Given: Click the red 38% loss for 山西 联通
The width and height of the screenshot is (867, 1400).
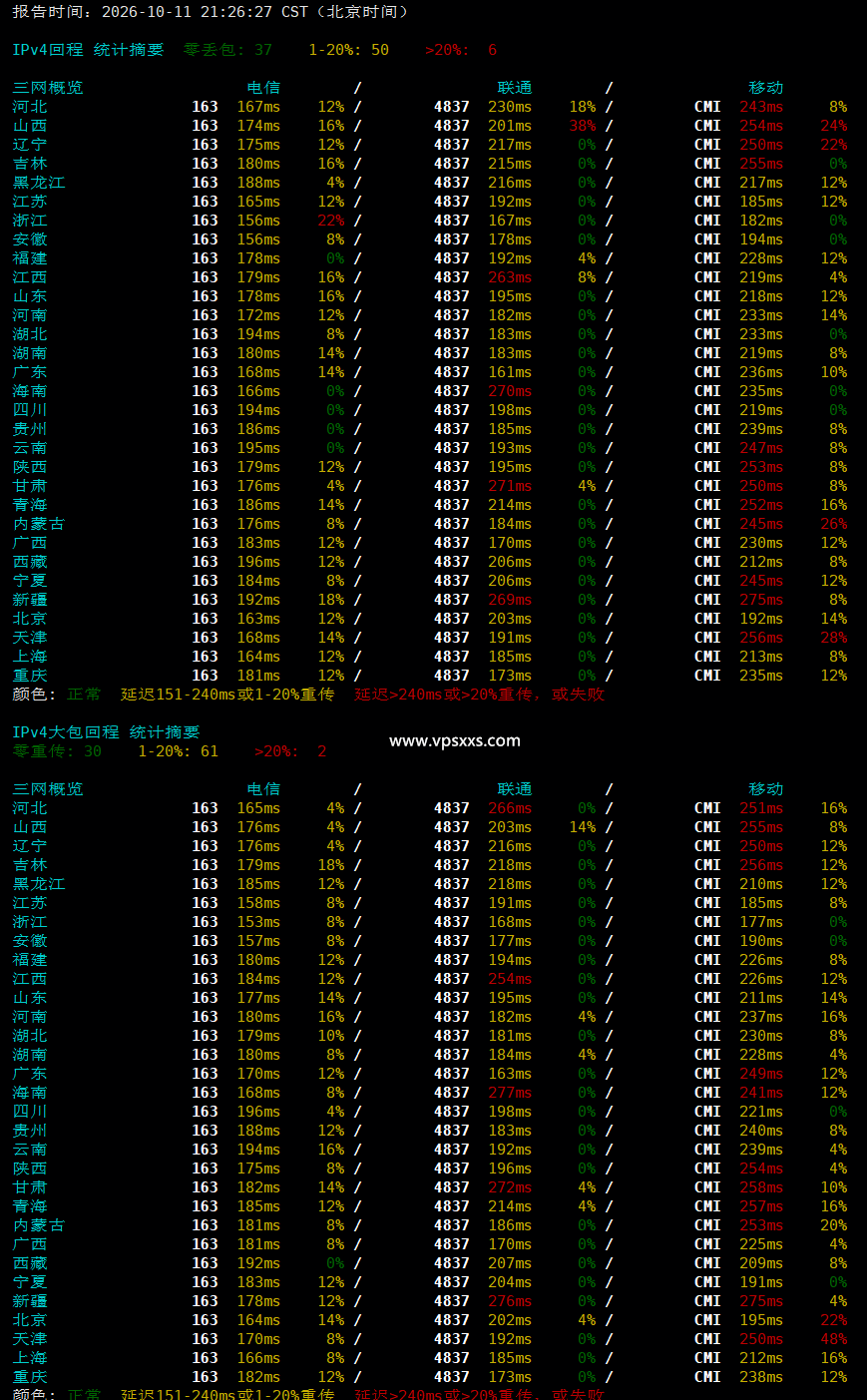Looking at the screenshot, I should [583, 126].
